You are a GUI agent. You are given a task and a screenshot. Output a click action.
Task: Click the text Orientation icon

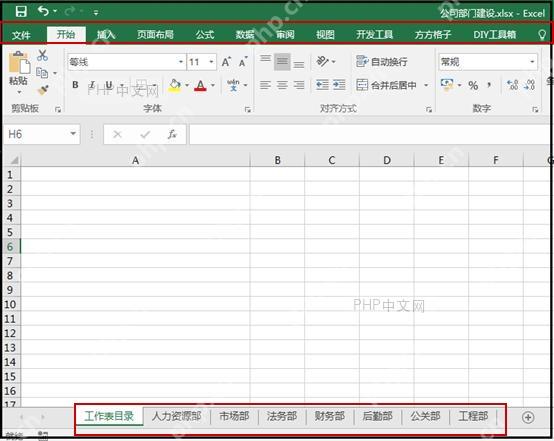(323, 61)
